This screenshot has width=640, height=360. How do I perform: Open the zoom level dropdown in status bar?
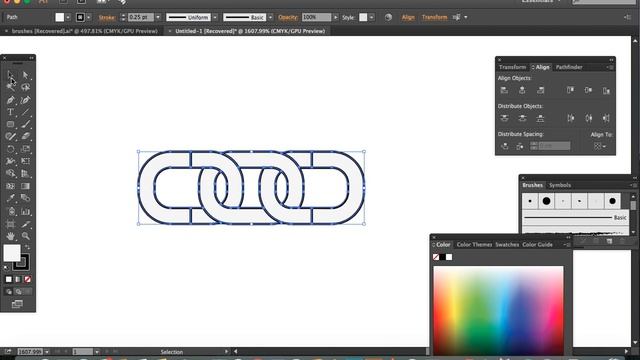[47, 352]
